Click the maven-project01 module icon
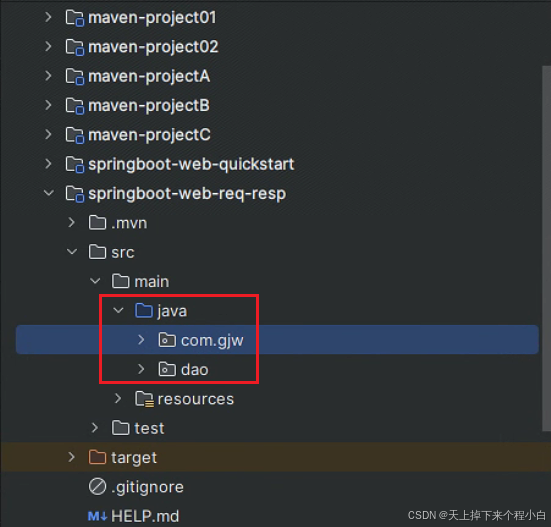The height and width of the screenshot is (527, 551). 75,18
